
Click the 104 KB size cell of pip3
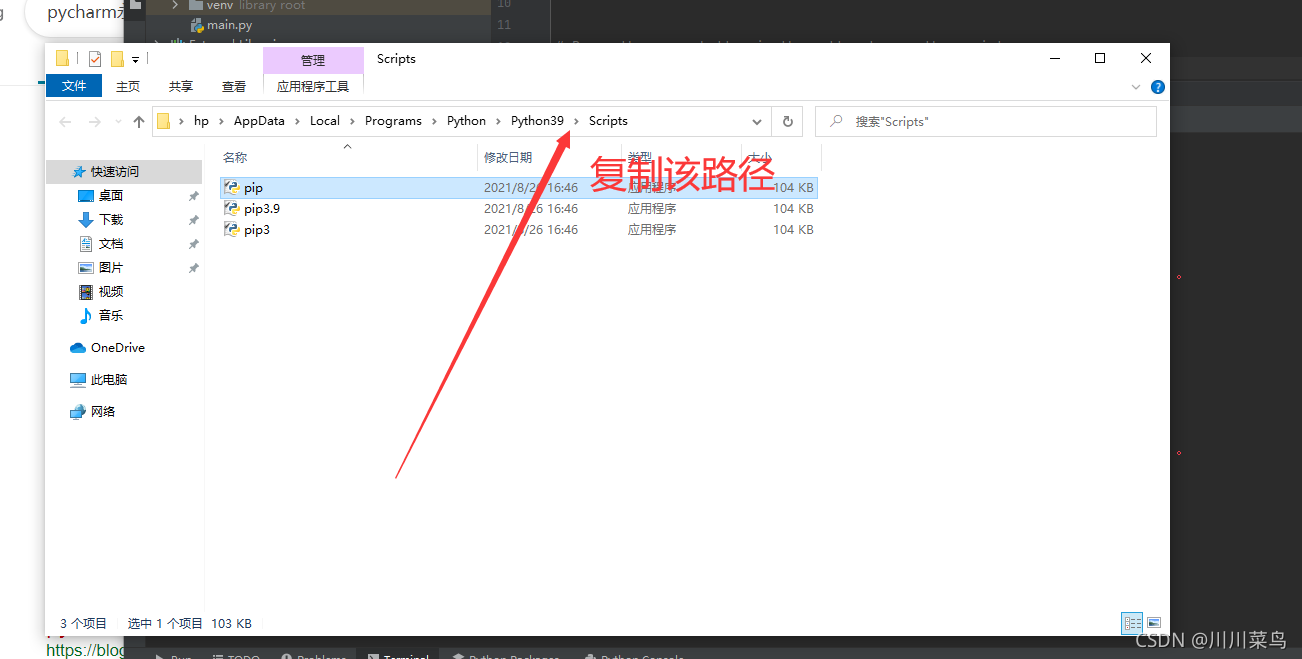pyautogui.click(x=793, y=230)
